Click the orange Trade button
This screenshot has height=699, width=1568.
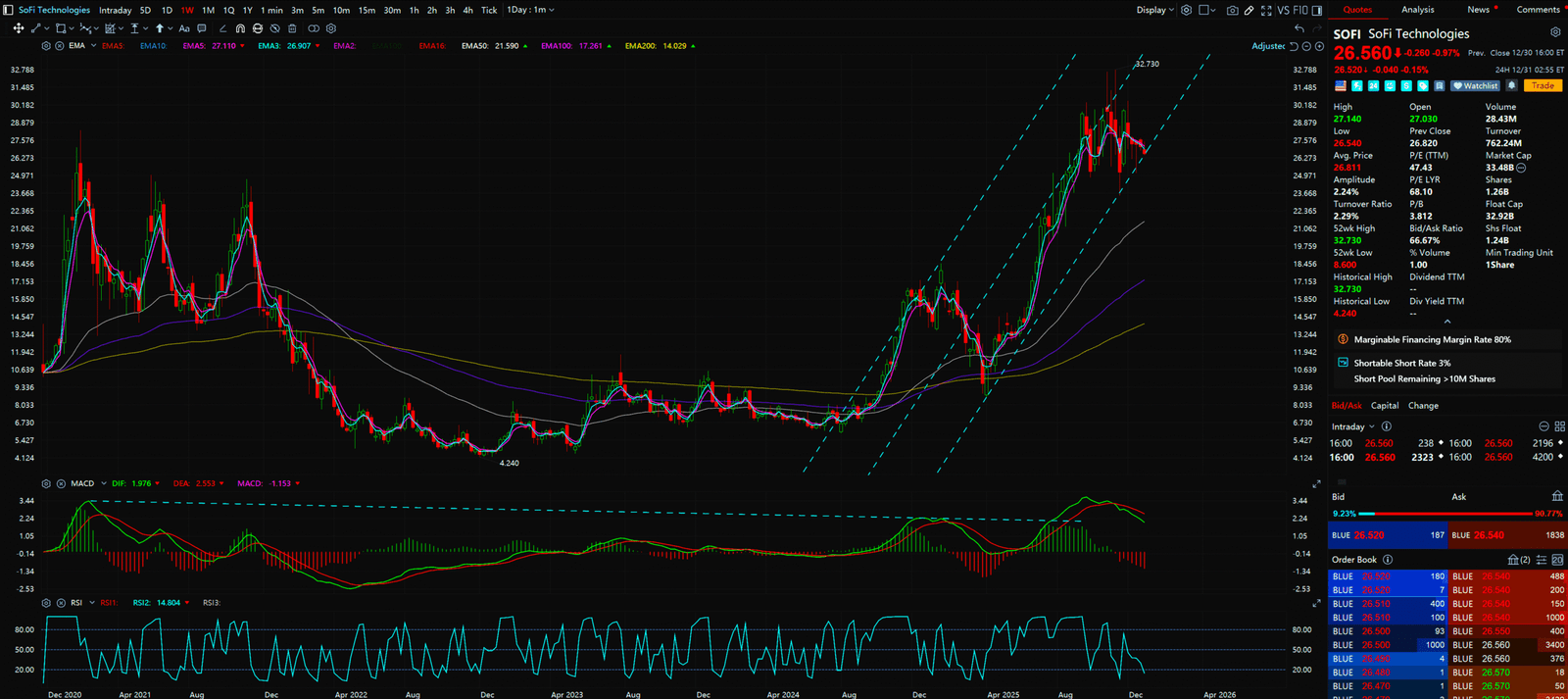point(1543,86)
